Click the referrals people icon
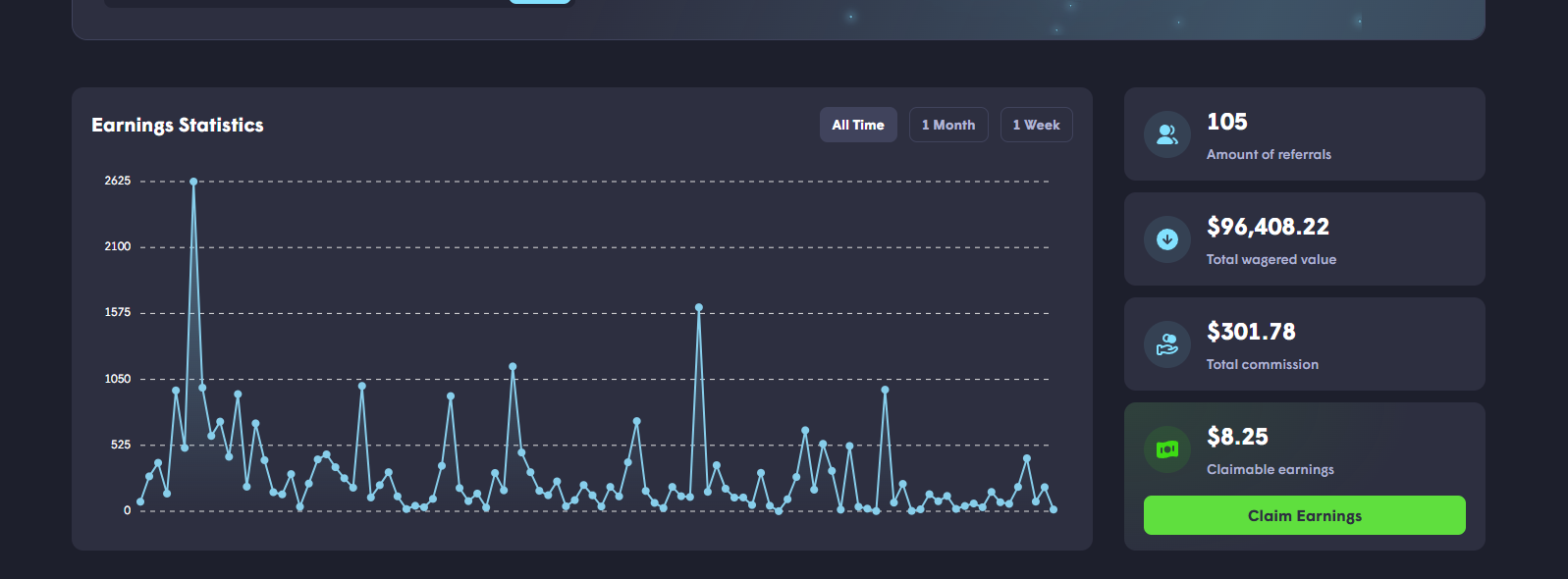This screenshot has width=1568, height=579. 1167,134
